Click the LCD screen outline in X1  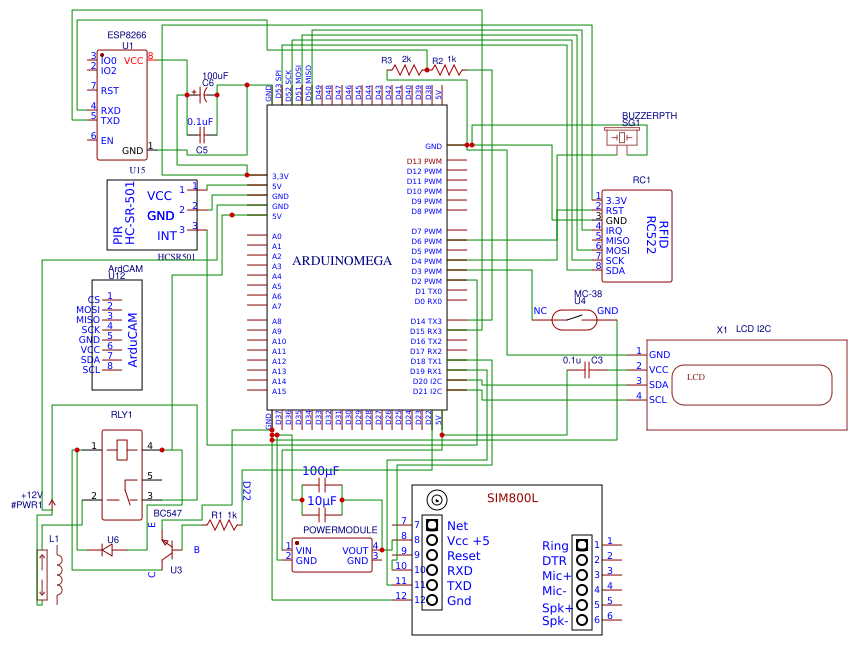point(752,385)
